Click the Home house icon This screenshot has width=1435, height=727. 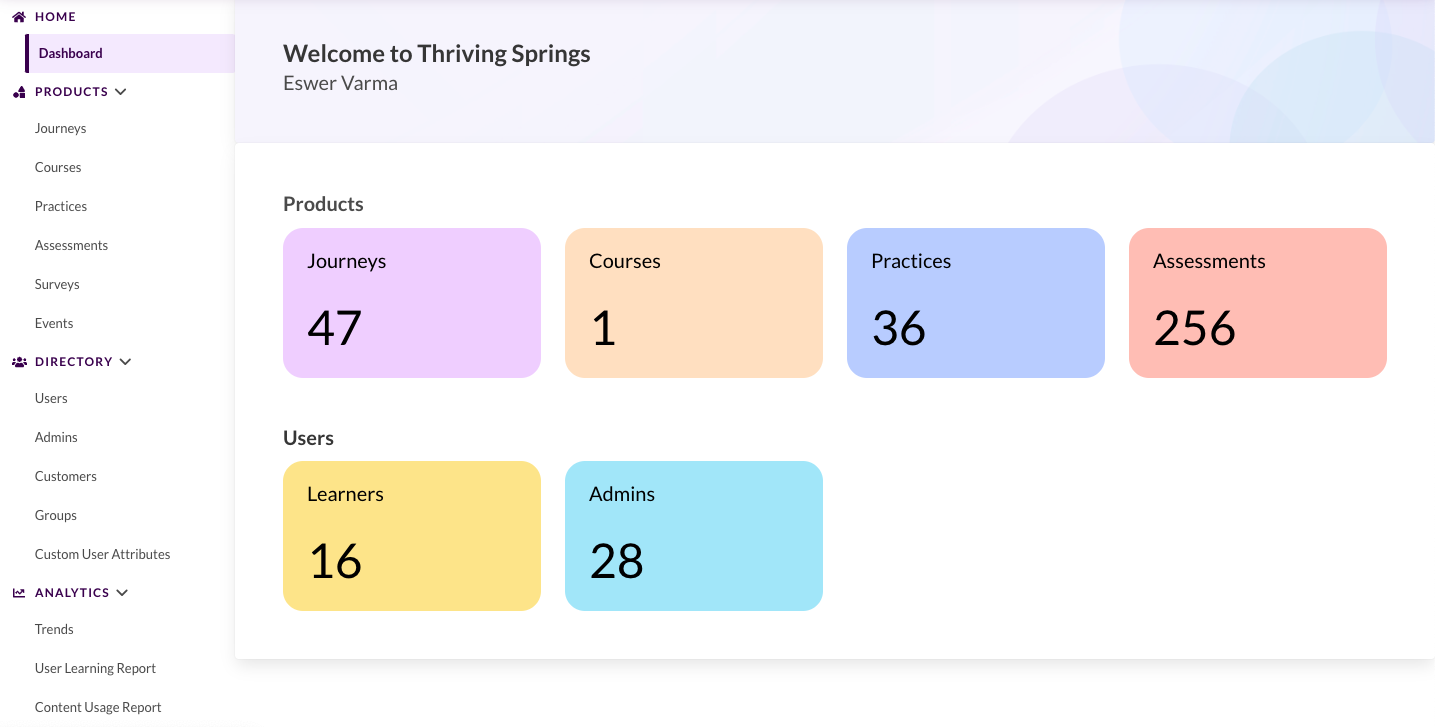(19, 17)
